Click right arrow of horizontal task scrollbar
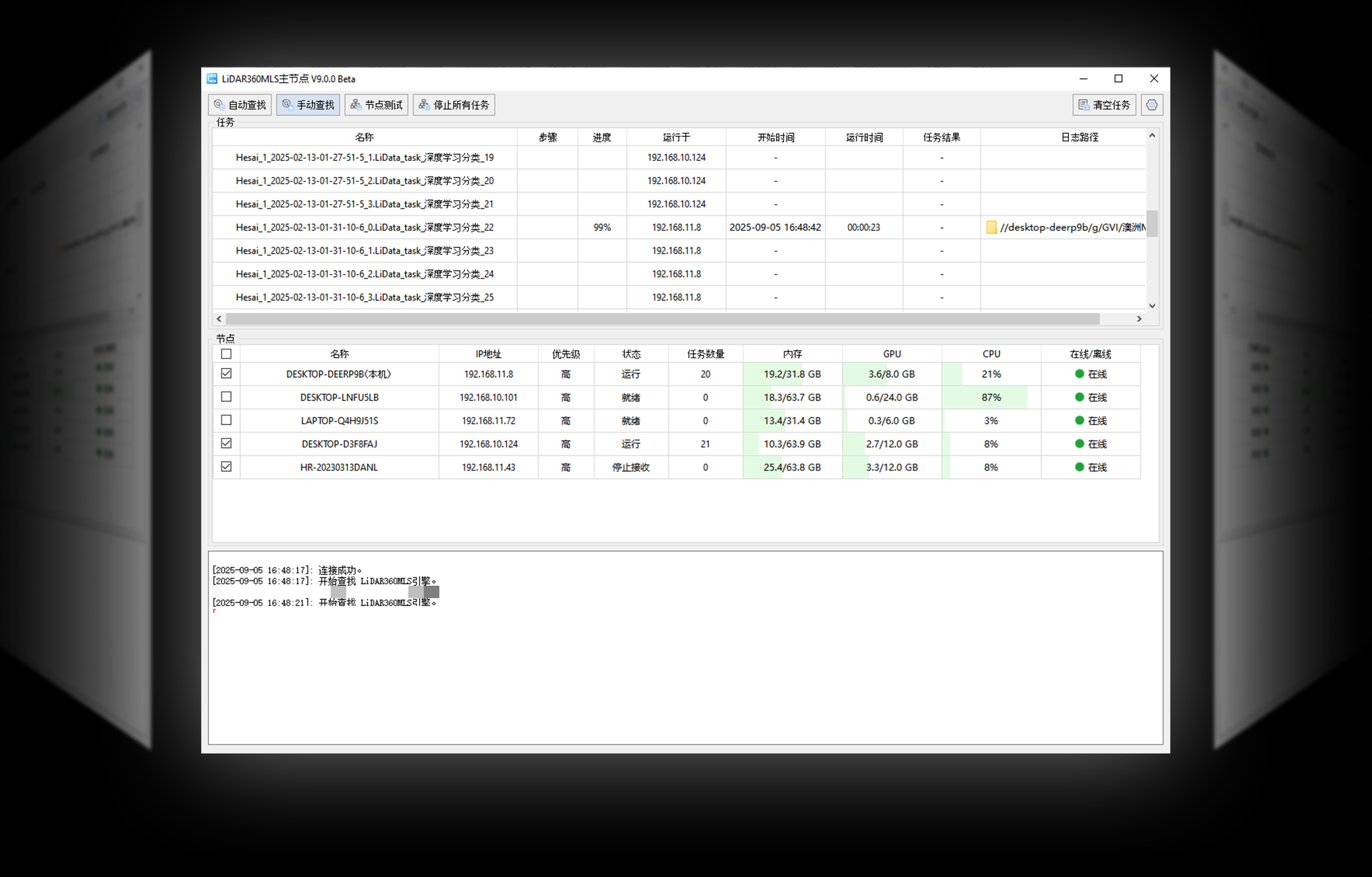The width and height of the screenshot is (1372, 877). click(x=1139, y=319)
